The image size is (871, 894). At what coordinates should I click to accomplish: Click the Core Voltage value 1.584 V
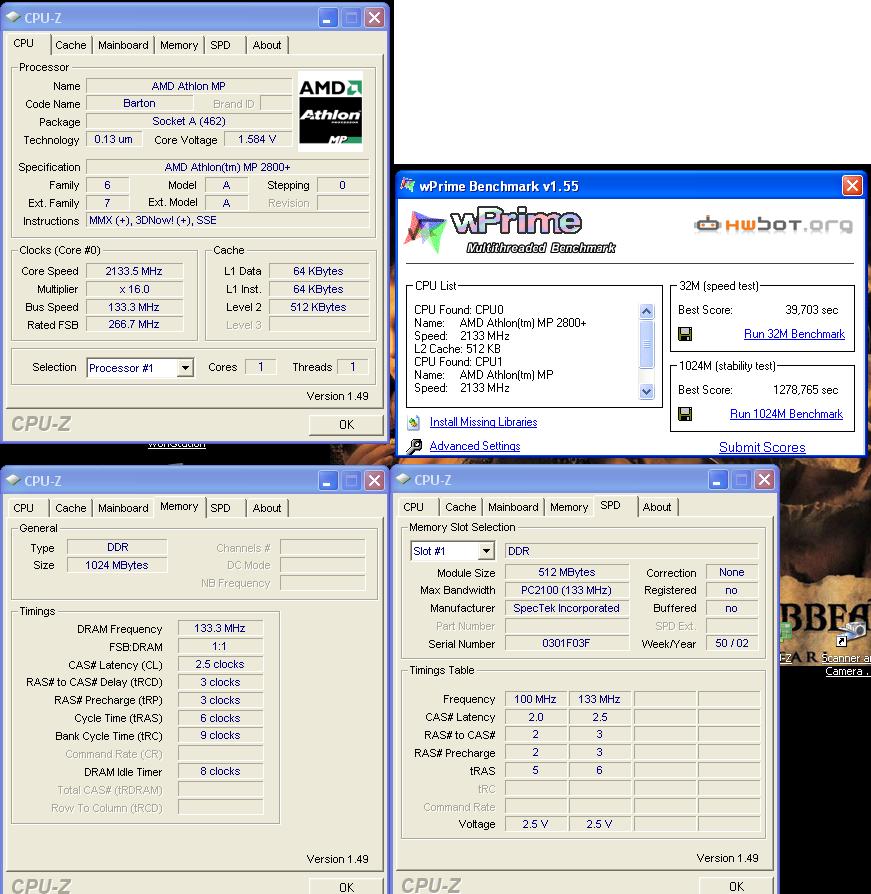click(257, 139)
